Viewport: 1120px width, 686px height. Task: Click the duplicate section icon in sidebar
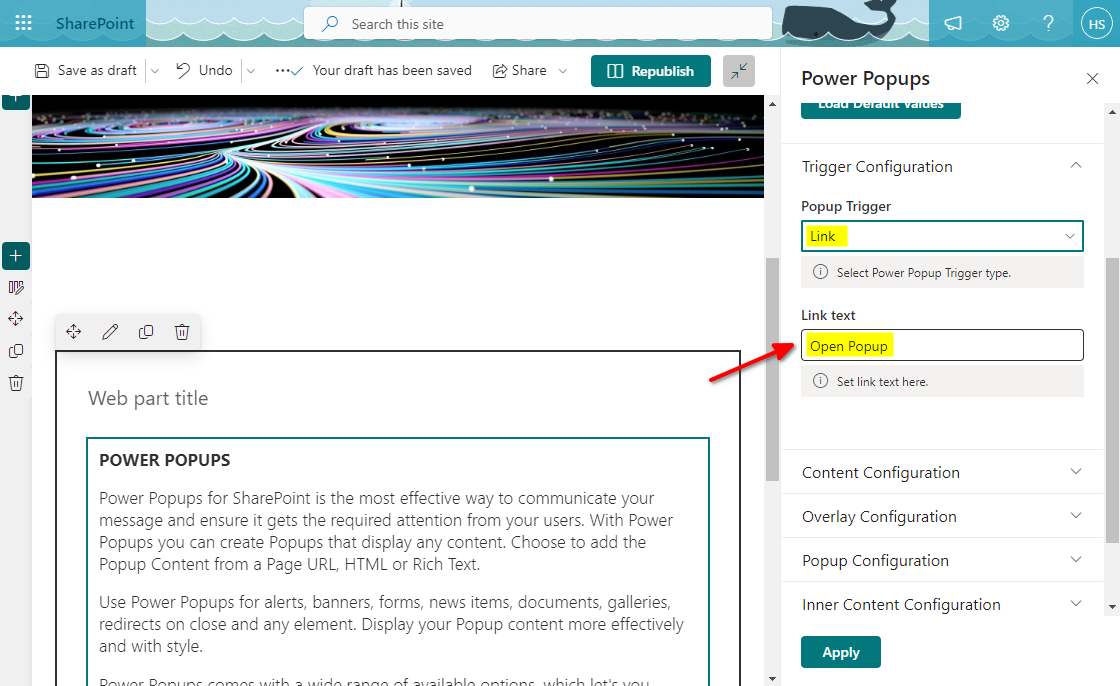[16, 351]
